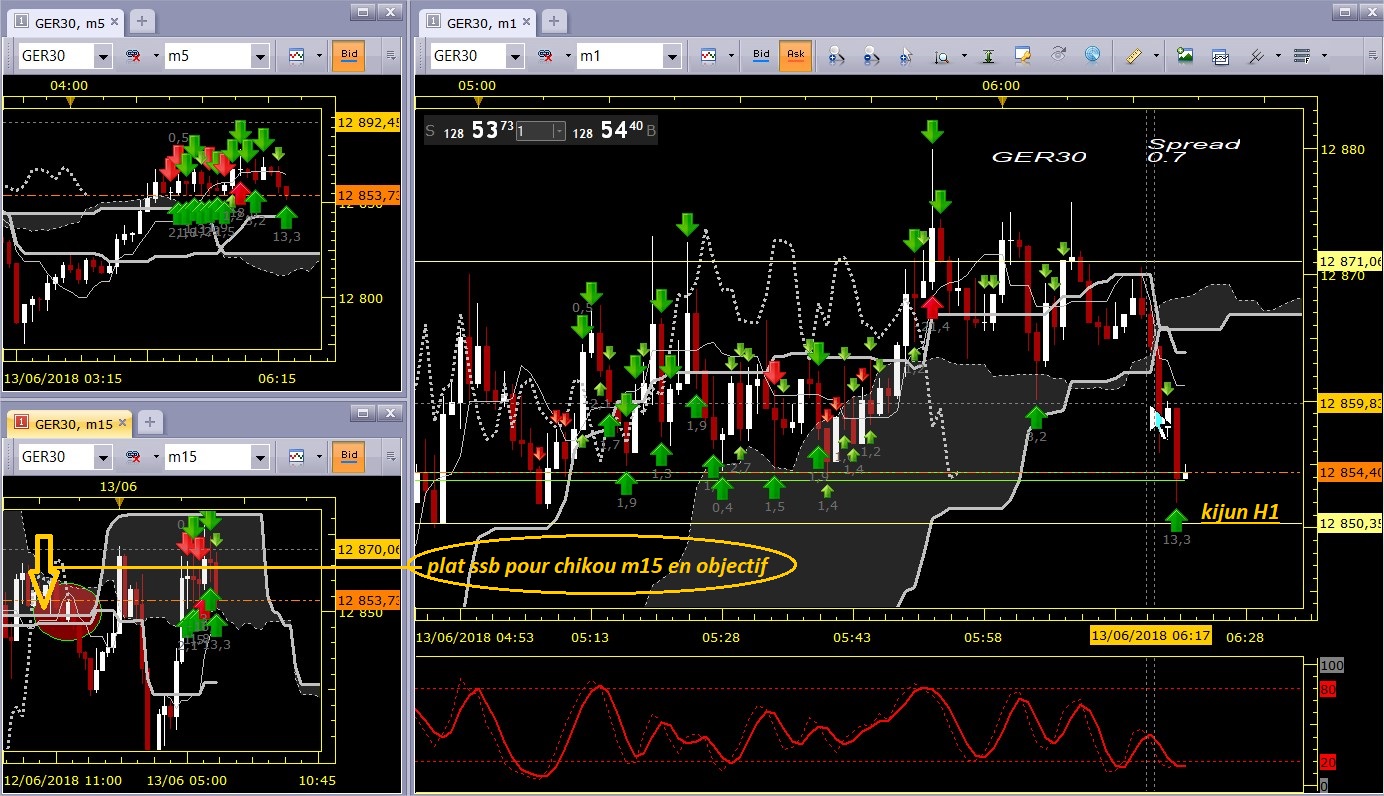
Task: Toggle the Bid price line in m1 toolbar
Action: pos(761,56)
